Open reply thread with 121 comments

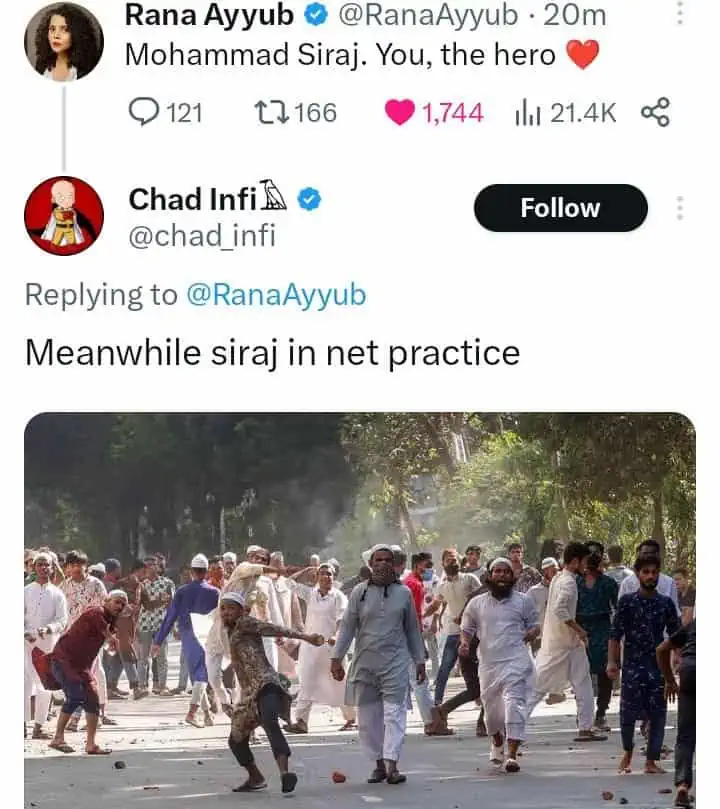point(165,113)
